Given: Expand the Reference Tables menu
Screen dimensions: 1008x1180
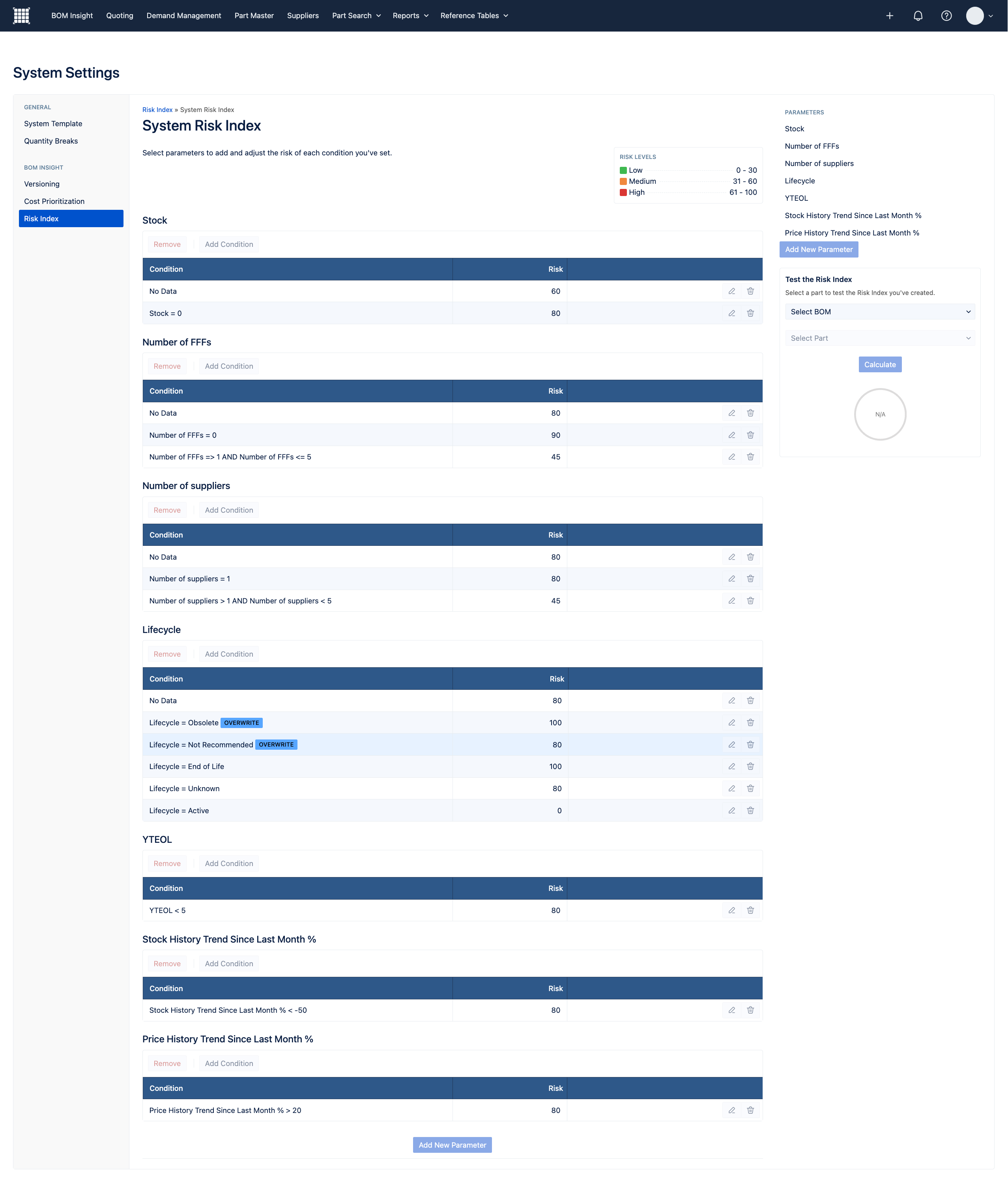Looking at the screenshot, I should (x=474, y=16).
